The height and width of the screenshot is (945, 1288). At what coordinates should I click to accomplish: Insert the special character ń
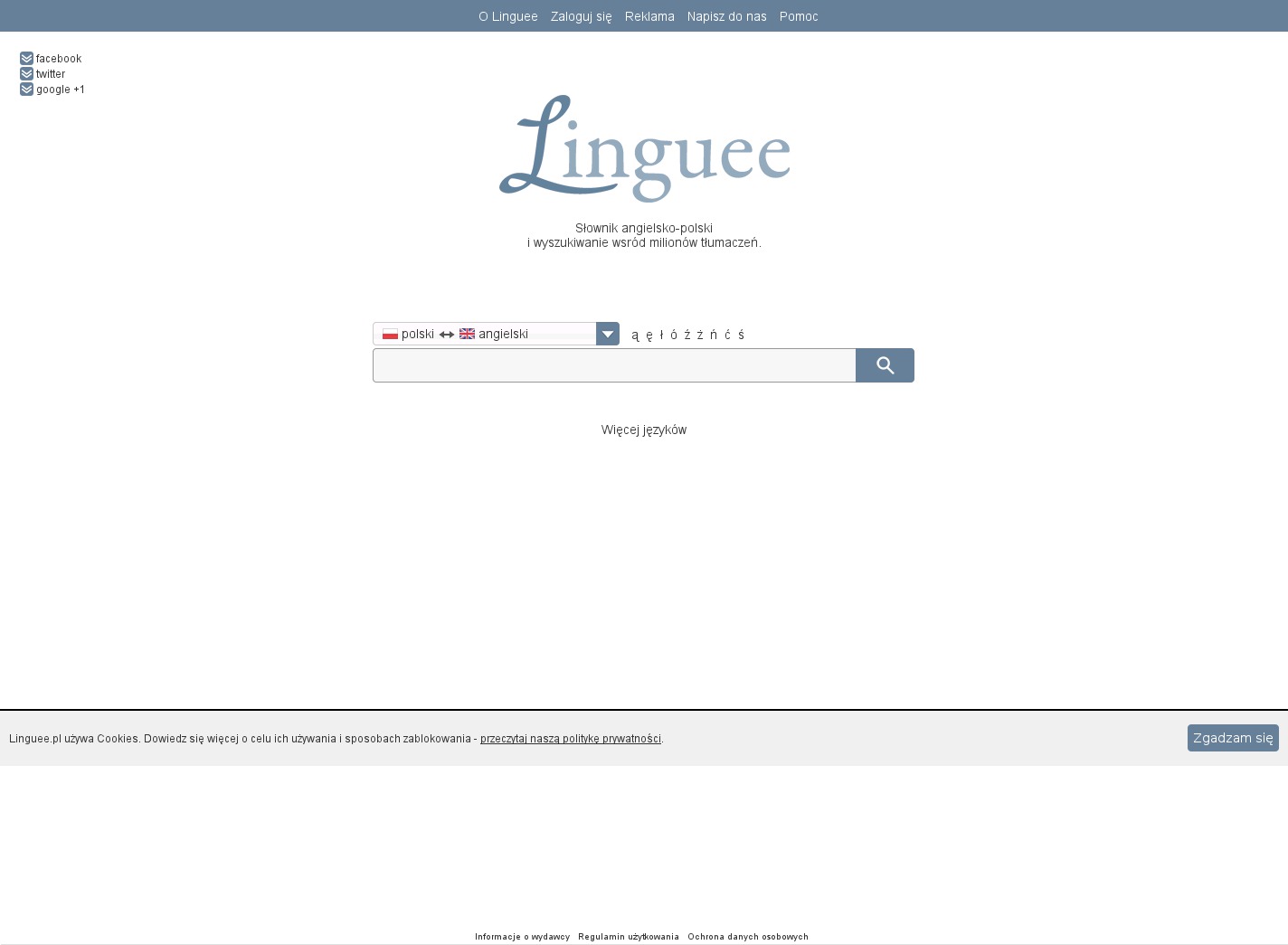(714, 335)
